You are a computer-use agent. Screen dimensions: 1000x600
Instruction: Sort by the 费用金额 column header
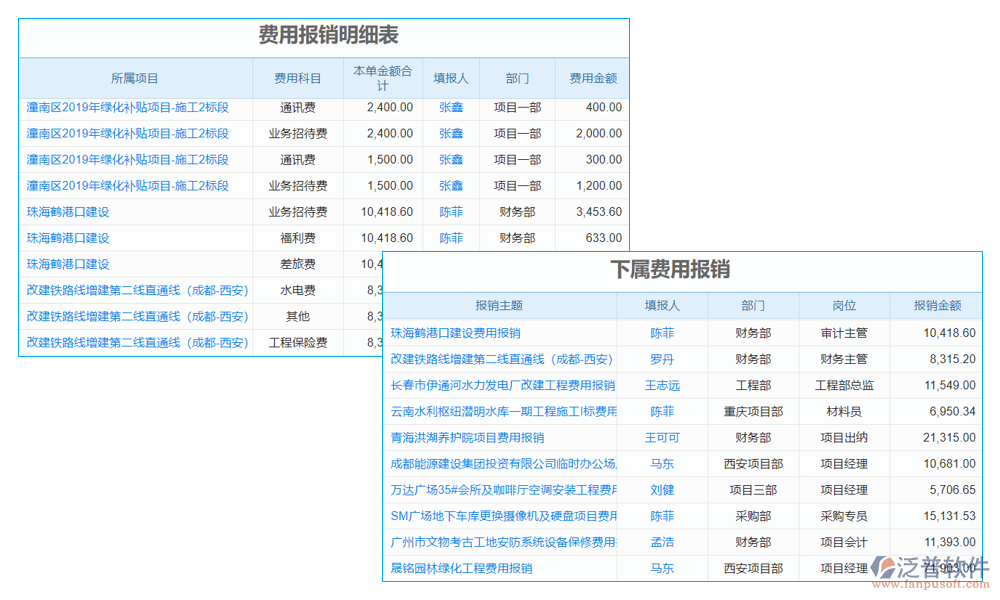point(595,79)
